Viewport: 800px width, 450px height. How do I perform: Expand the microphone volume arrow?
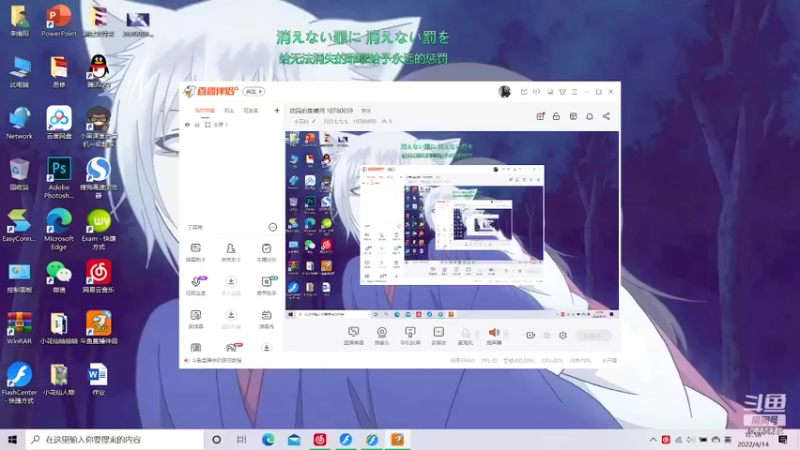[x=477, y=335]
